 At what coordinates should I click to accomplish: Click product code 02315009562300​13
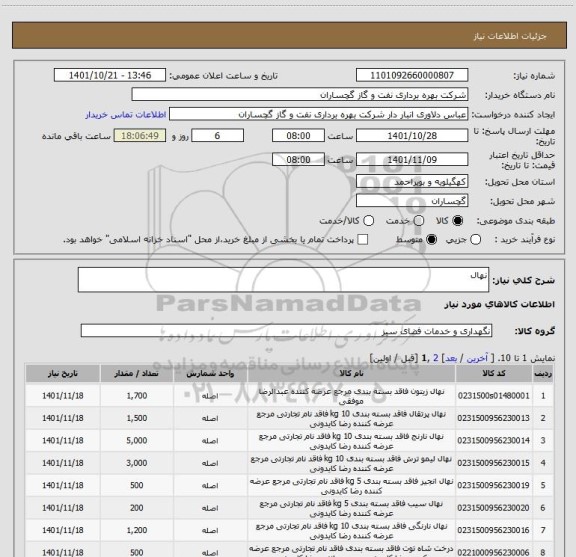click(494, 418)
